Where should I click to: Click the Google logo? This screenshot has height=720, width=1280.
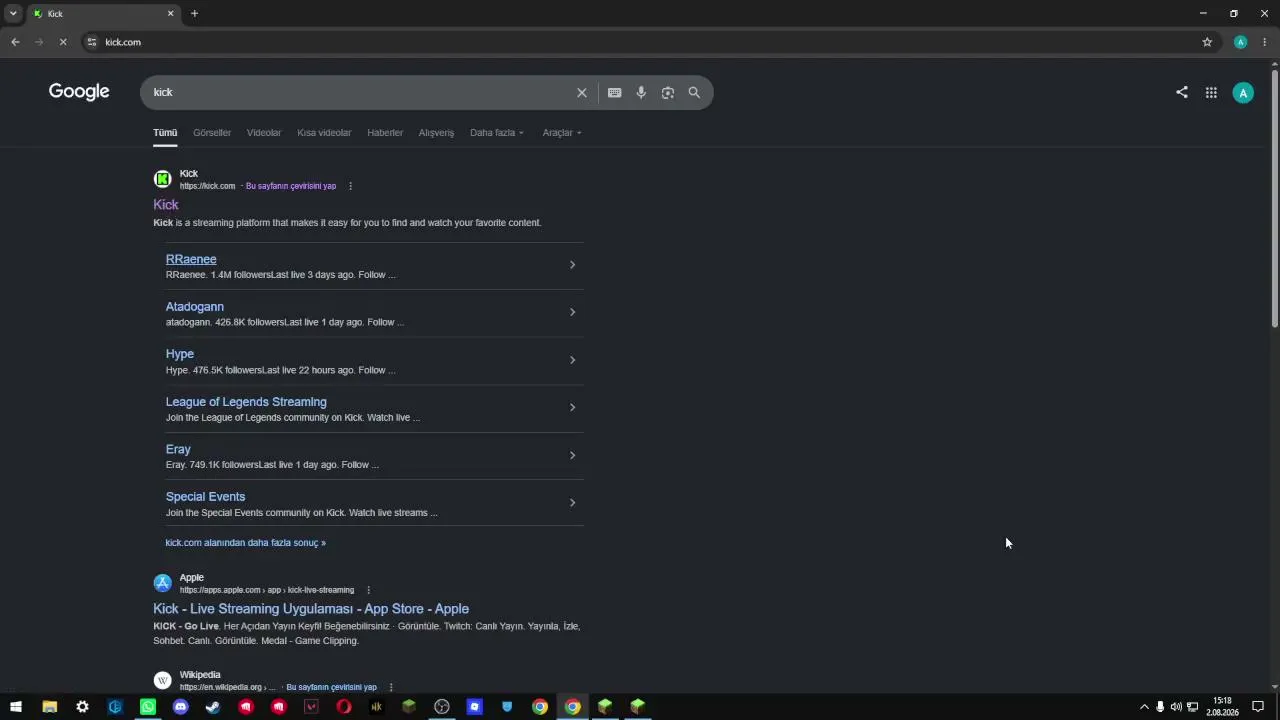79,92
